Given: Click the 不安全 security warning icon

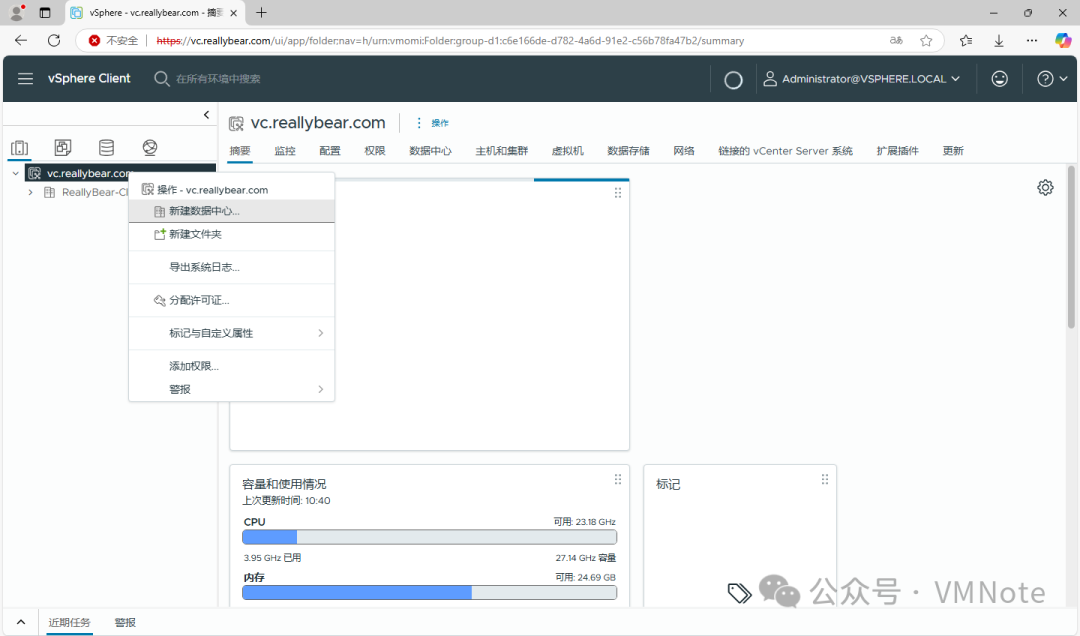Looking at the screenshot, I should click(x=94, y=41).
